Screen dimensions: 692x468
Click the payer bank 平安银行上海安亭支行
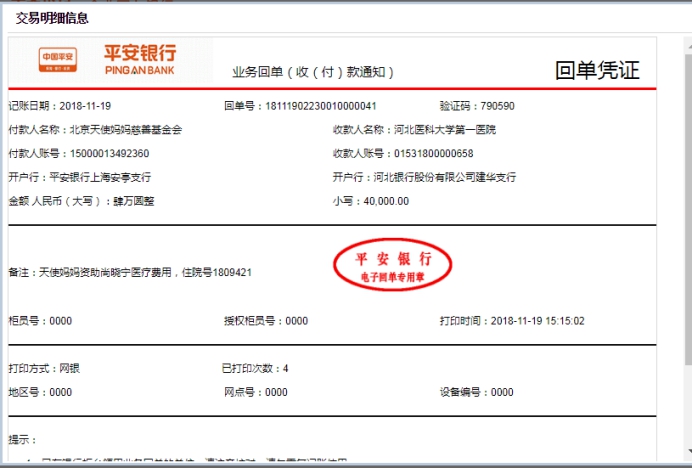click(100, 177)
